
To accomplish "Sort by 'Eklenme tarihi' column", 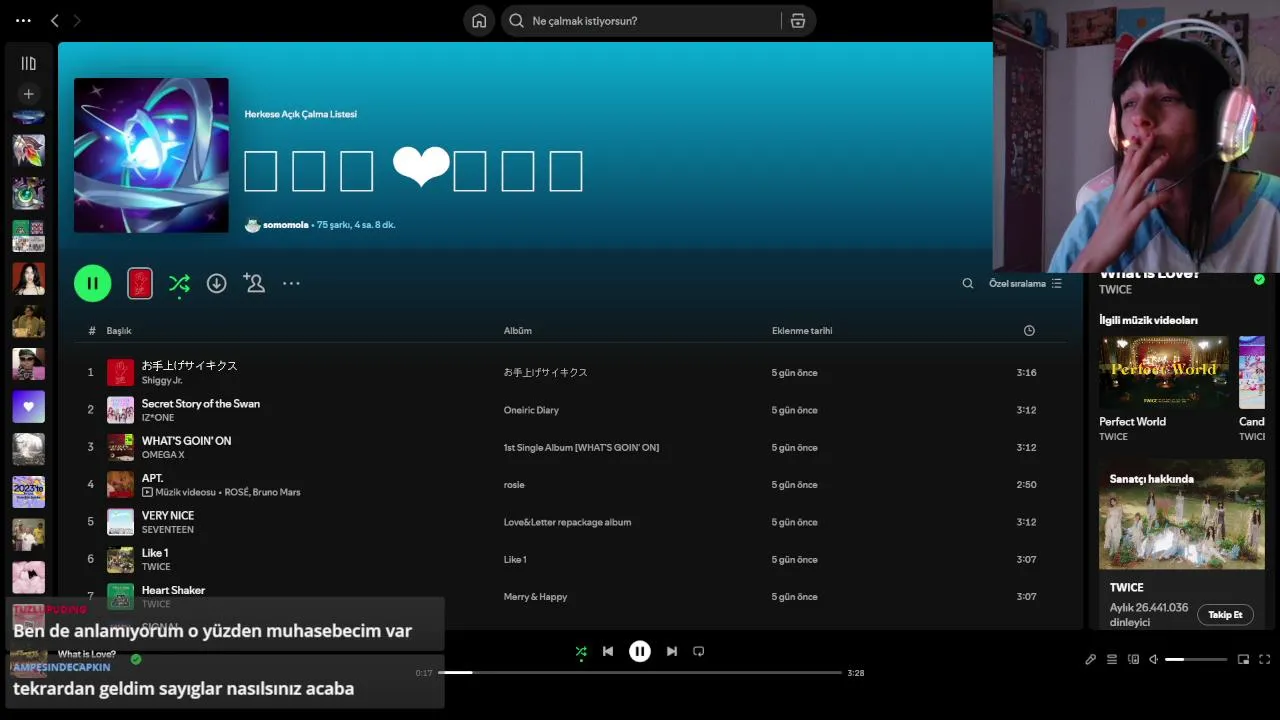I will pos(802,331).
